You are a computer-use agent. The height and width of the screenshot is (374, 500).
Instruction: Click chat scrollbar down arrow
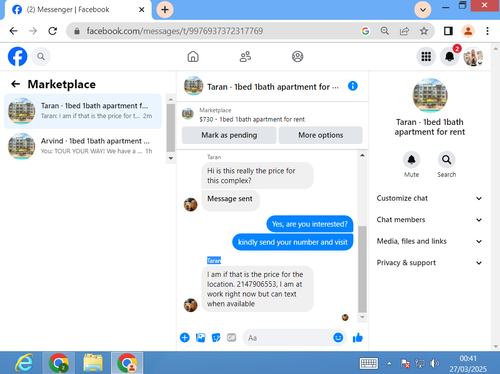coord(362,317)
